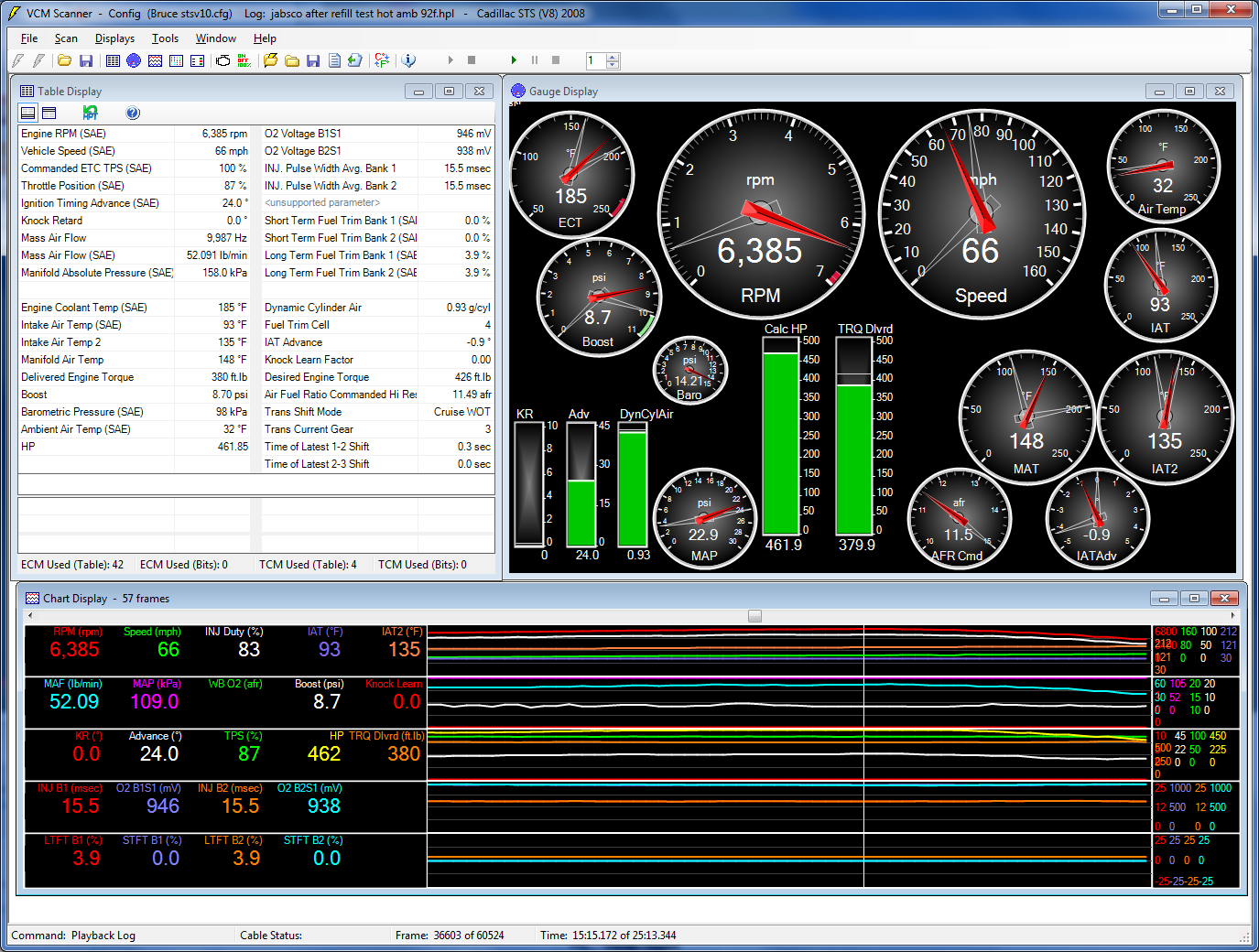Open the Table Display from the main toolbar
The height and width of the screenshot is (952, 1259).
click(113, 60)
